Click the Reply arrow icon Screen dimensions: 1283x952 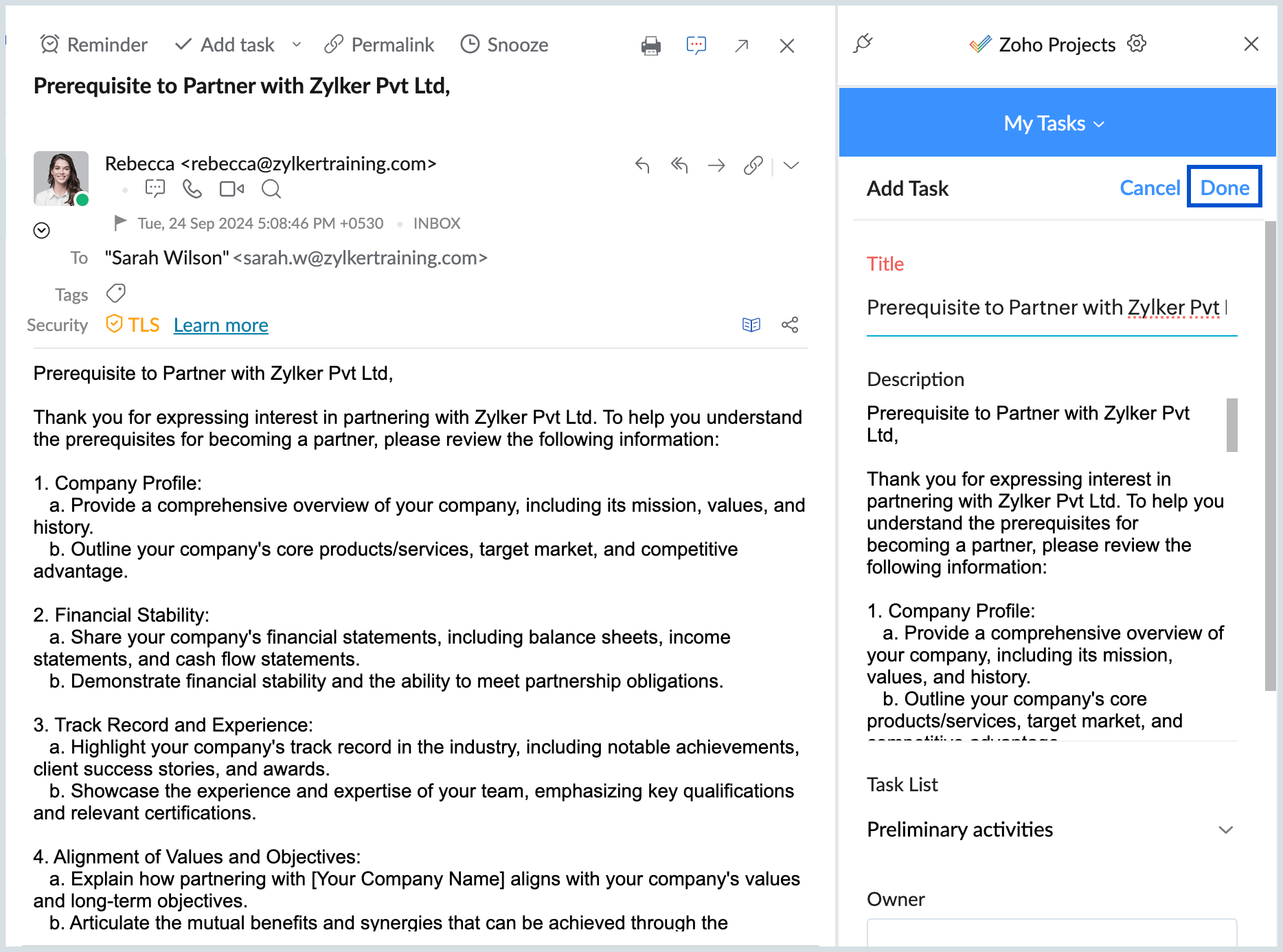(x=642, y=166)
